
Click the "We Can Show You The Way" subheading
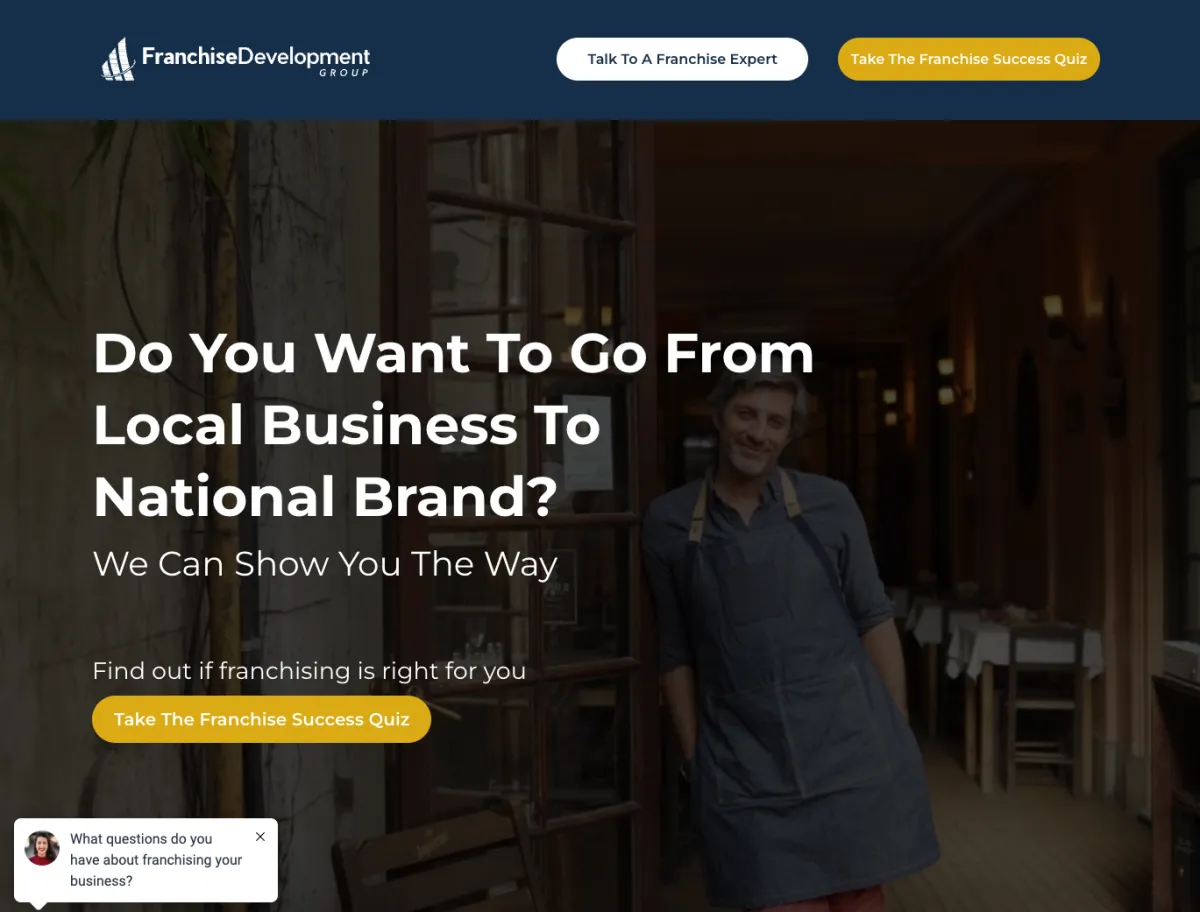pos(325,564)
